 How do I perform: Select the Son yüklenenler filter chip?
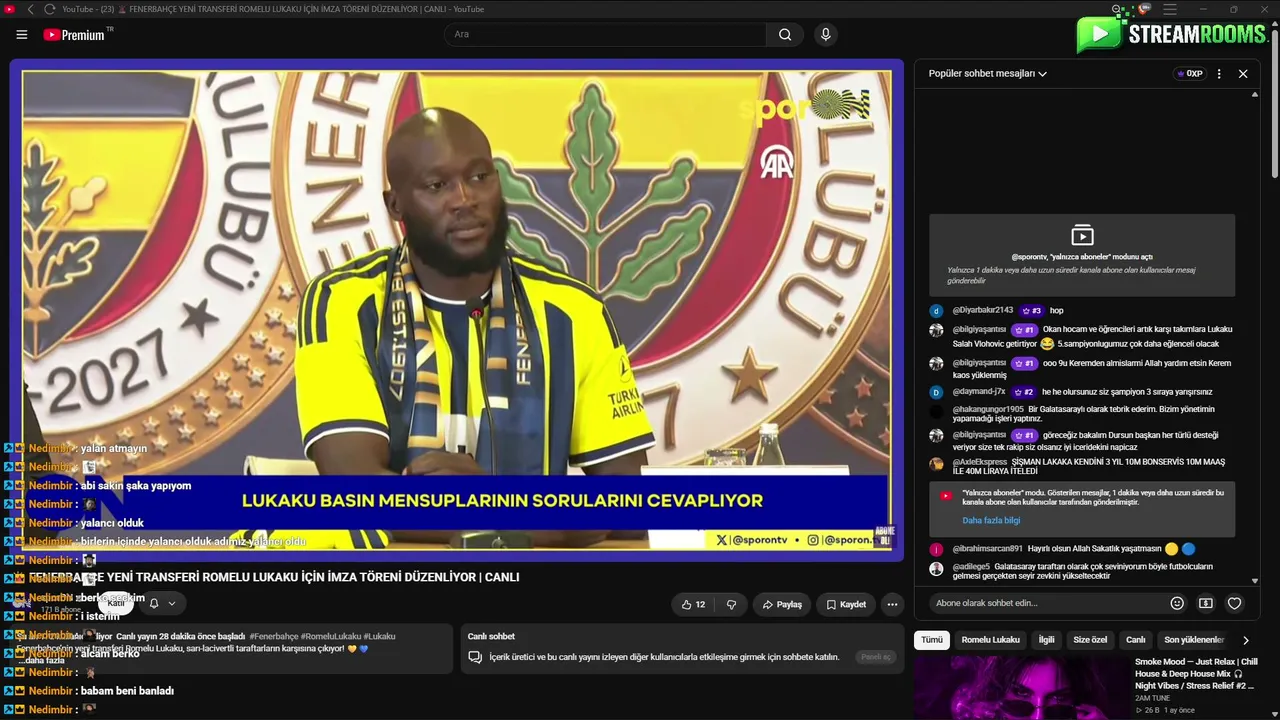point(1194,640)
